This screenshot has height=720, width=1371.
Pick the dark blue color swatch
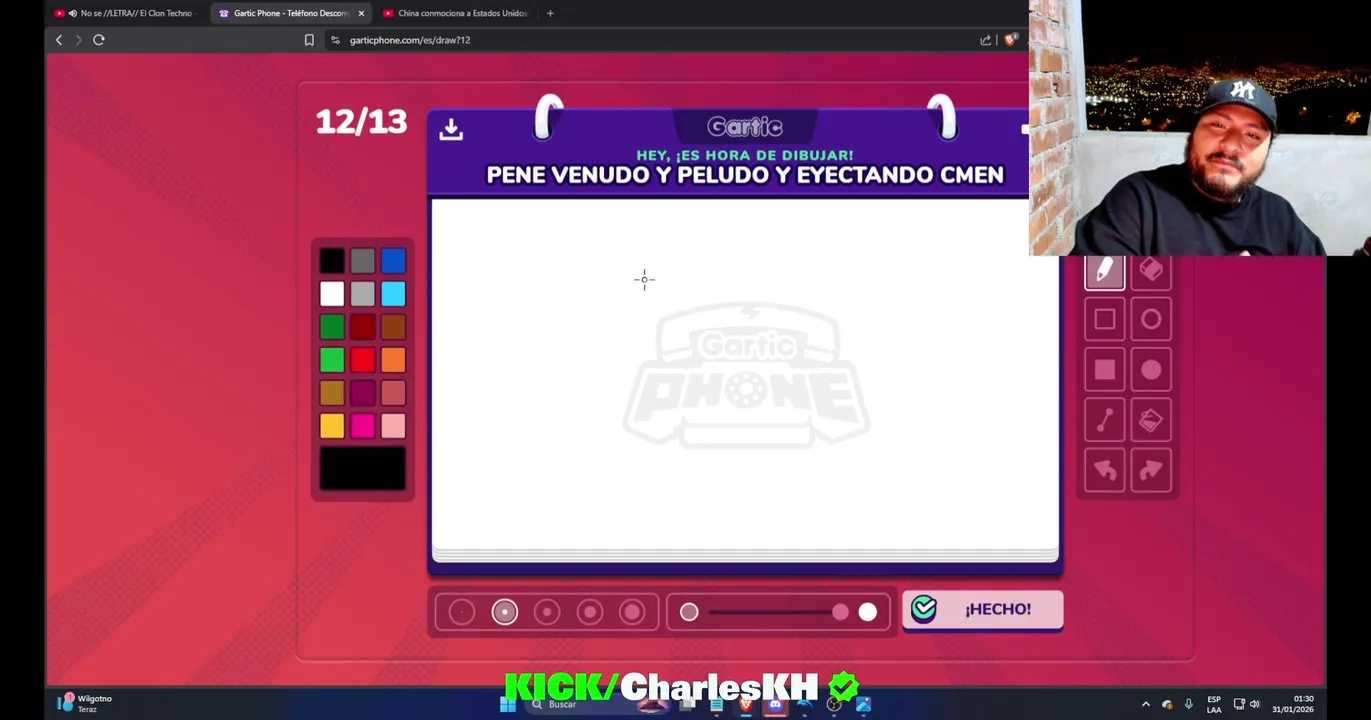[393, 261]
